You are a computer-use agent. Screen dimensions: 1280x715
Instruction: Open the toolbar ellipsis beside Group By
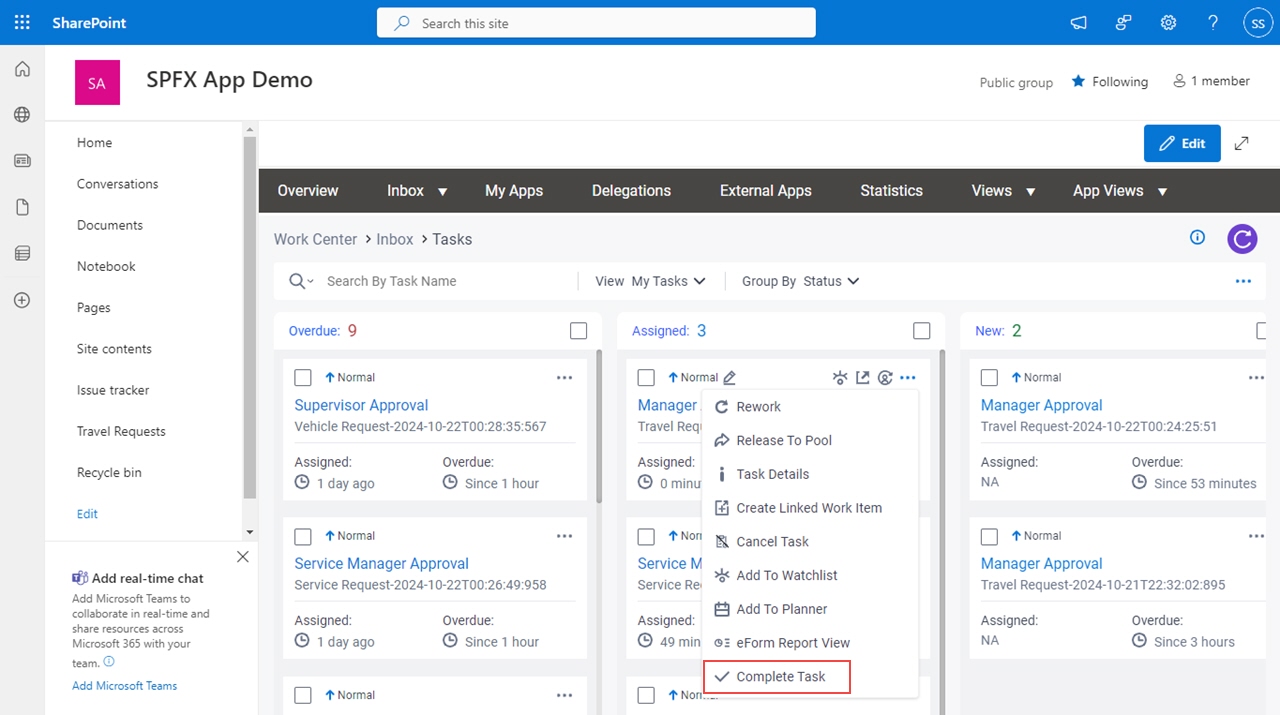[1243, 281]
